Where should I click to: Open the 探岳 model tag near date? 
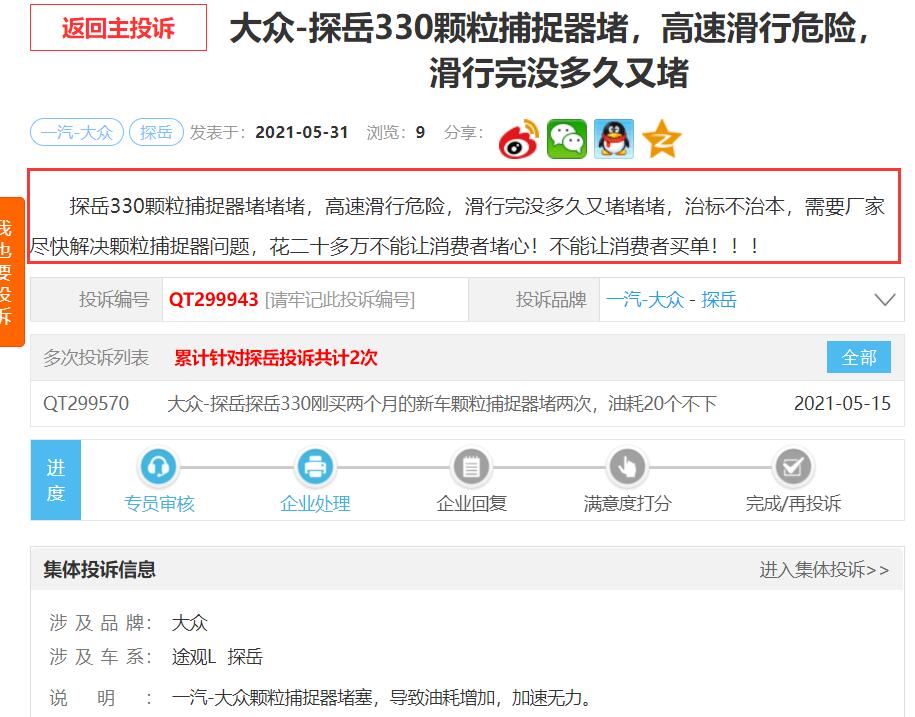point(156,132)
